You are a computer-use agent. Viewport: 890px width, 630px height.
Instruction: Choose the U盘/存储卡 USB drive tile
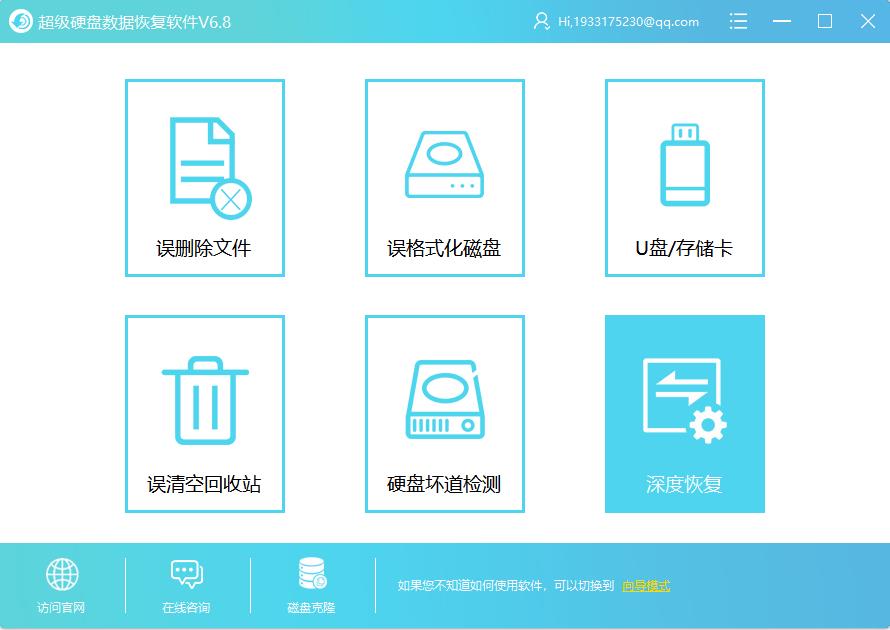point(685,178)
